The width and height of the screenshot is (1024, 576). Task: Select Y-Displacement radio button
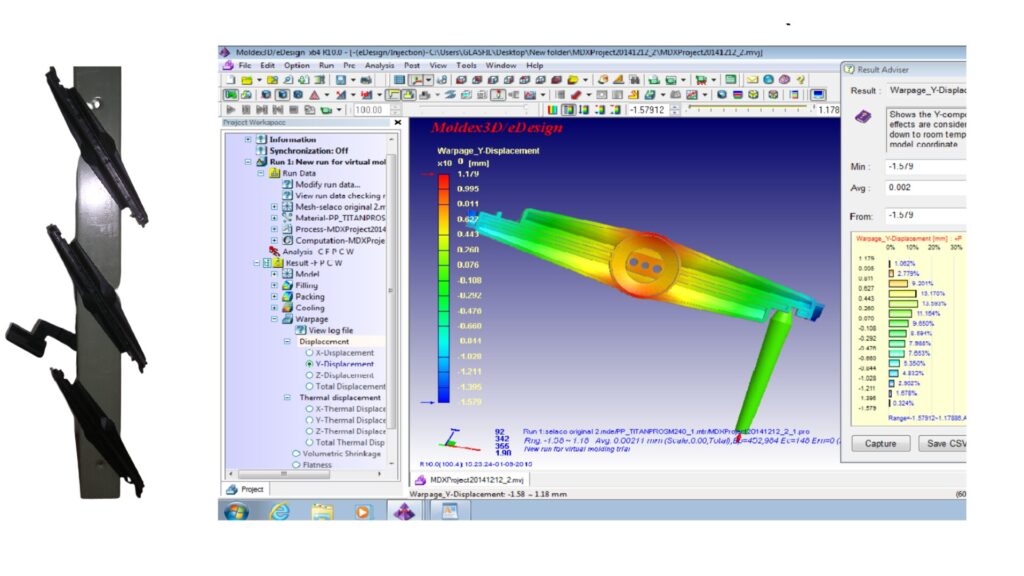(309, 364)
